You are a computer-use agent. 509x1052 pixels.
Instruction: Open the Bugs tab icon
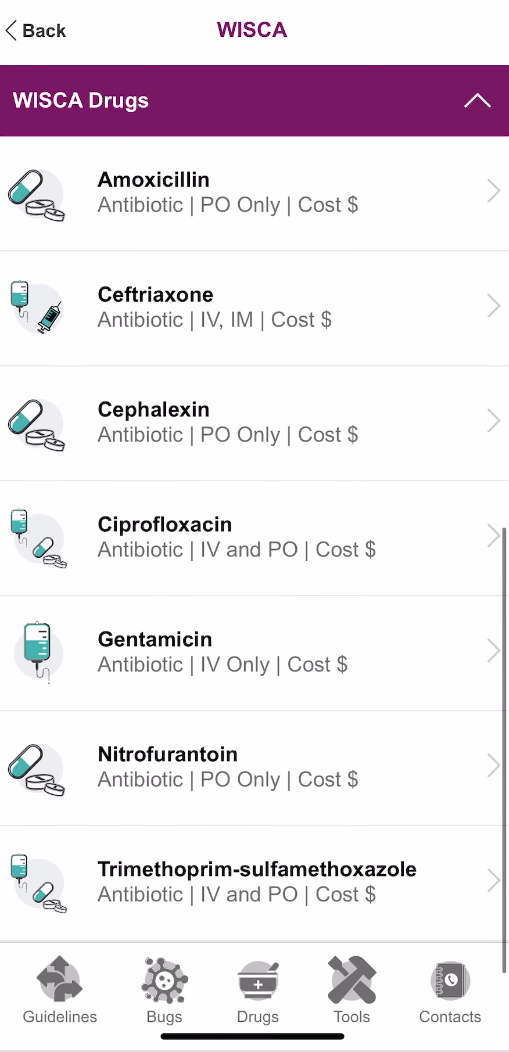pyautogui.click(x=164, y=980)
